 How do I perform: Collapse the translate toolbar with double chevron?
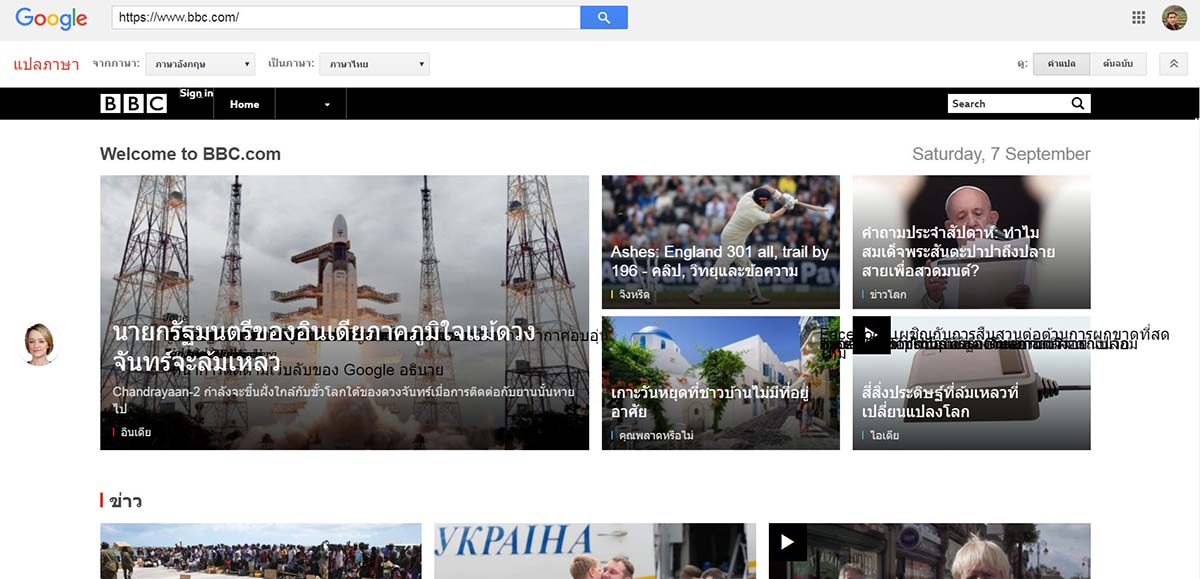(x=1174, y=64)
